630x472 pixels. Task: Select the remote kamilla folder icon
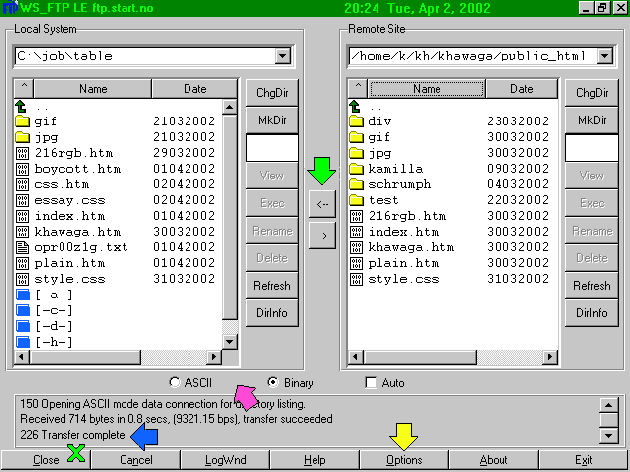click(356, 168)
